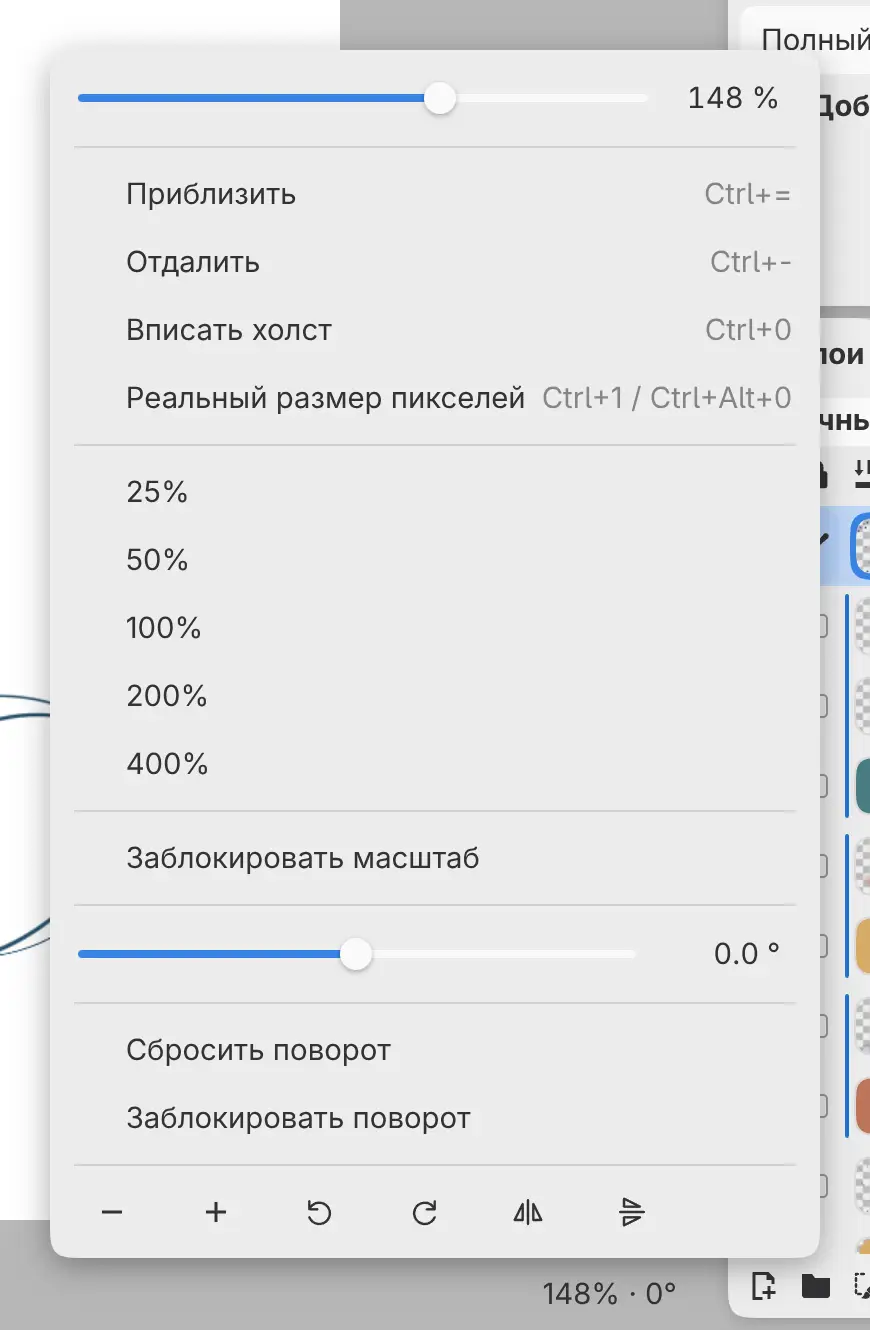The image size is (870, 1330).
Task: Select the teal layer thumbnail in Layers panel
Action: 863,785
